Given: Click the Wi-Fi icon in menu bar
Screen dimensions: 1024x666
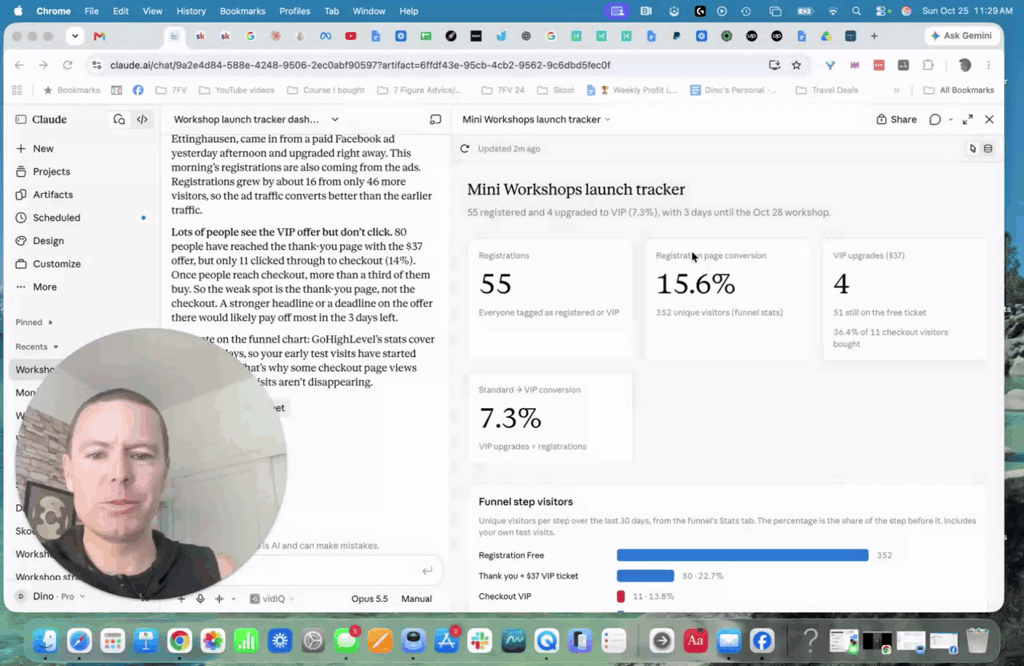Looking at the screenshot, I should point(833,11).
